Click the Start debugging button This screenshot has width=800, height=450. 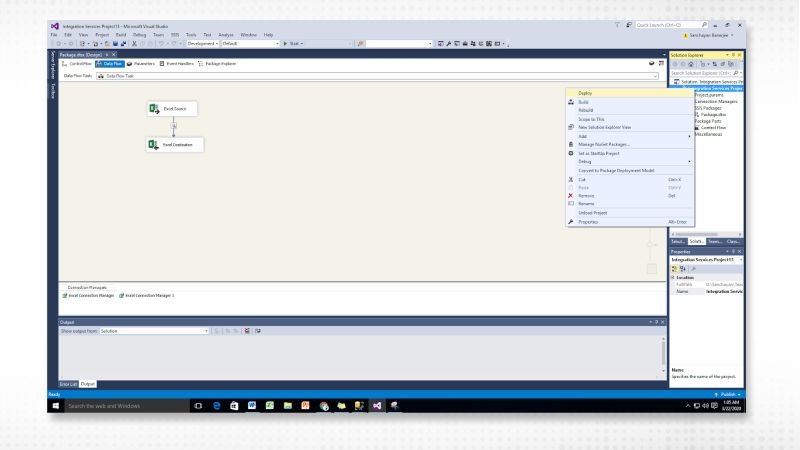[293, 44]
